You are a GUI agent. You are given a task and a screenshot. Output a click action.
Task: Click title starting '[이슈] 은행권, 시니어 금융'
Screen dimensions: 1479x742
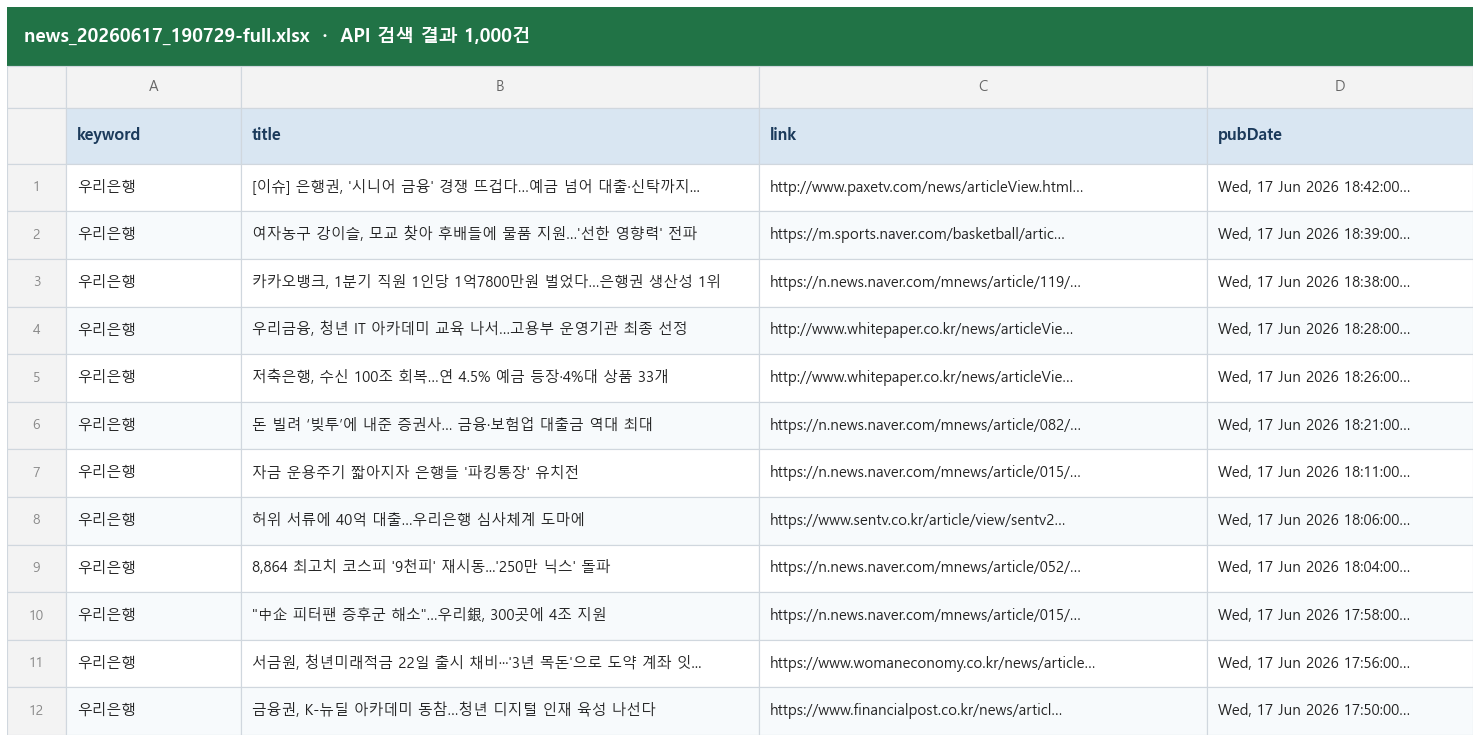coord(500,187)
